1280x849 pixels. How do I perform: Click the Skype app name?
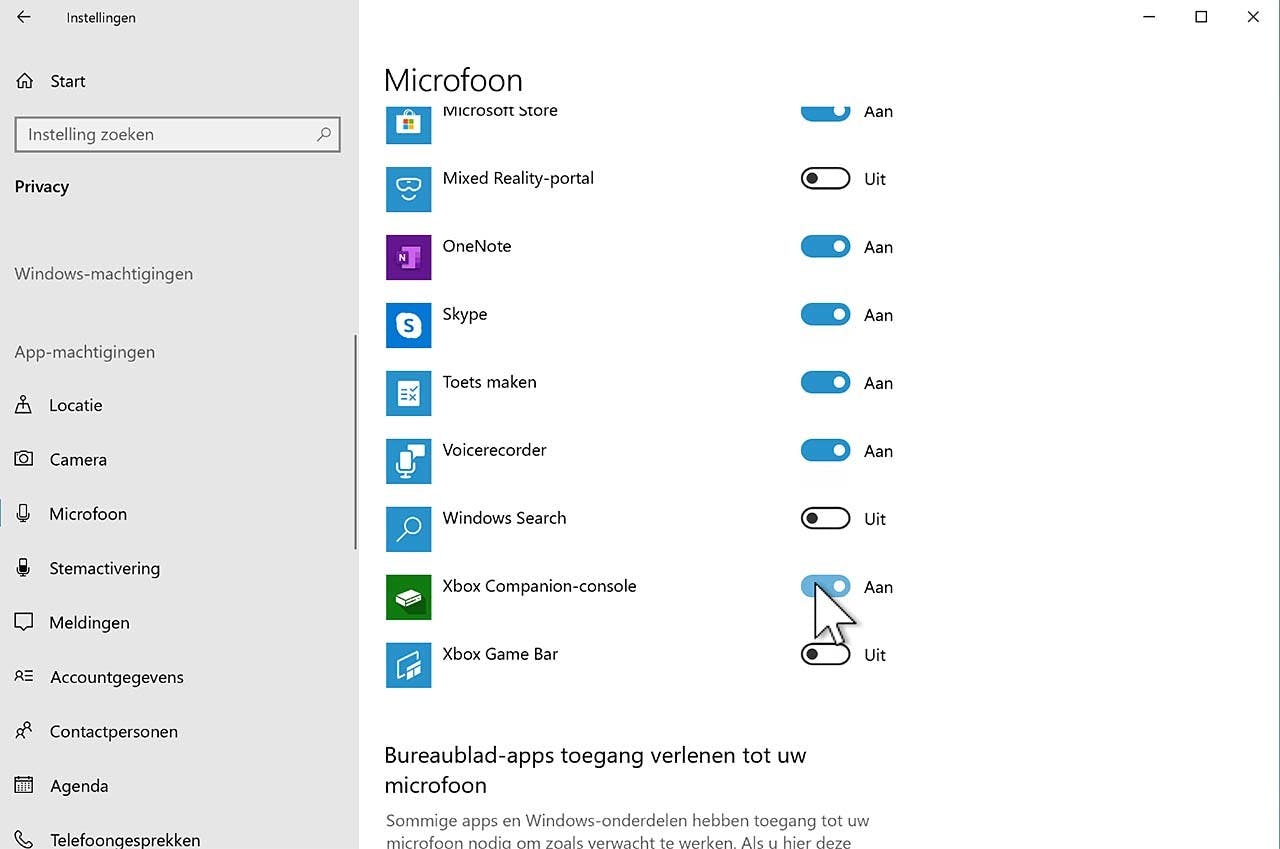click(465, 314)
